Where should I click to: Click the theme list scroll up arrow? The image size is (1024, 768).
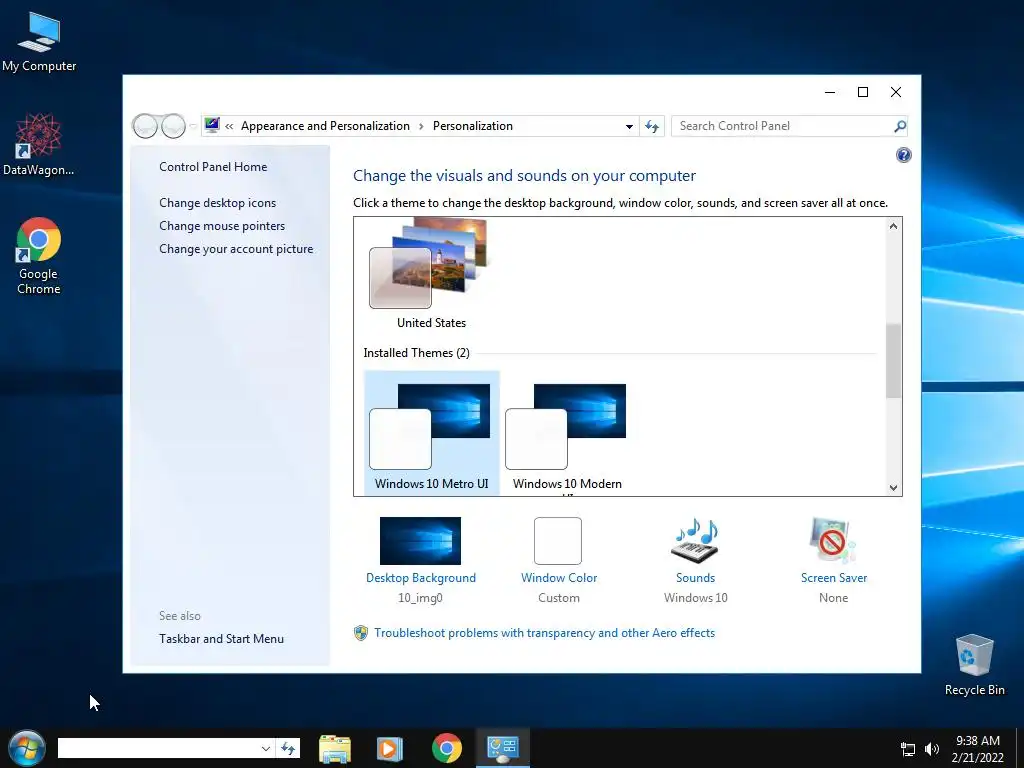point(893,226)
